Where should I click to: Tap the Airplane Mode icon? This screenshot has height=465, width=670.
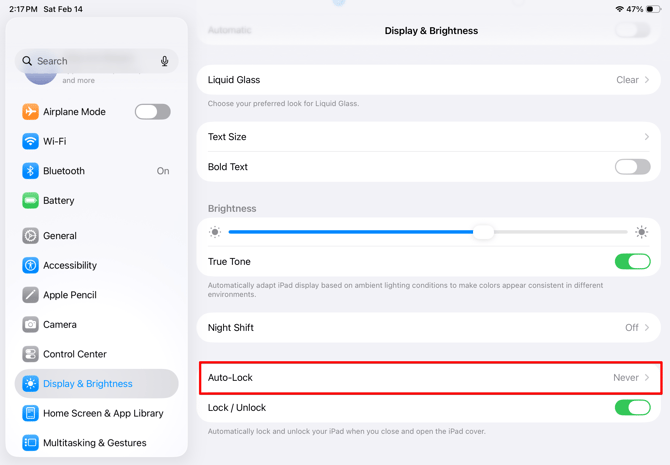(30, 112)
